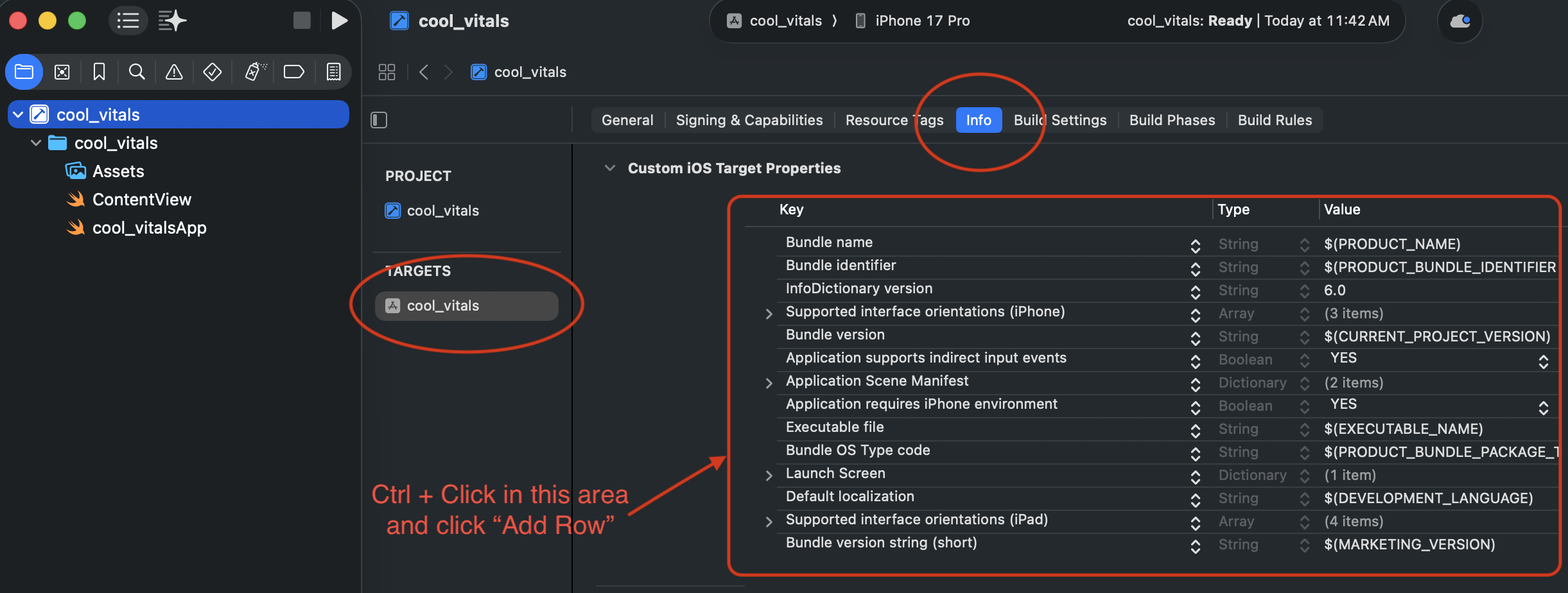The height and width of the screenshot is (593, 1568).
Task: Open the General tab
Action: pyautogui.click(x=627, y=120)
